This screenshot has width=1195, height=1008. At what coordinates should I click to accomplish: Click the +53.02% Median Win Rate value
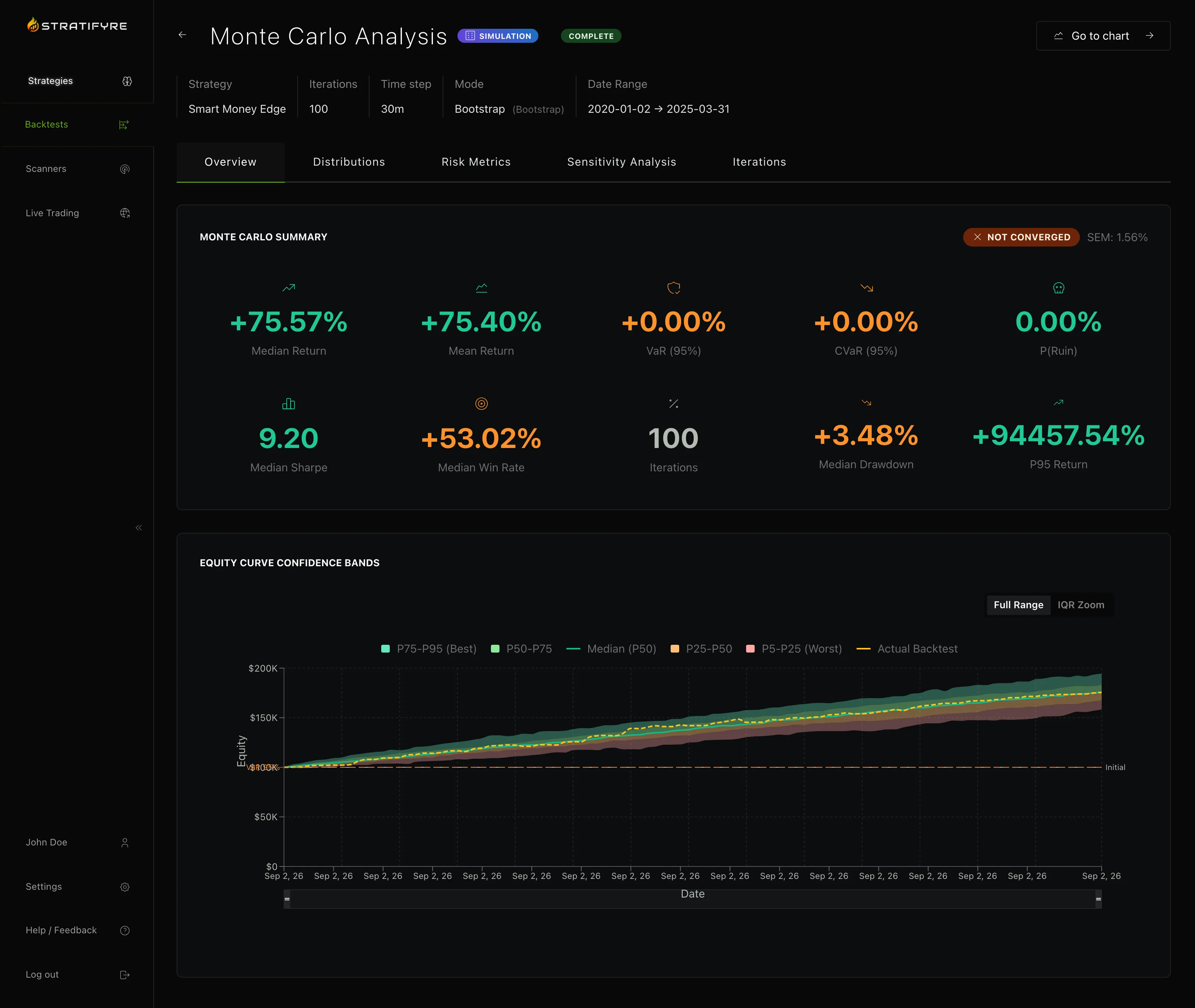click(x=481, y=438)
